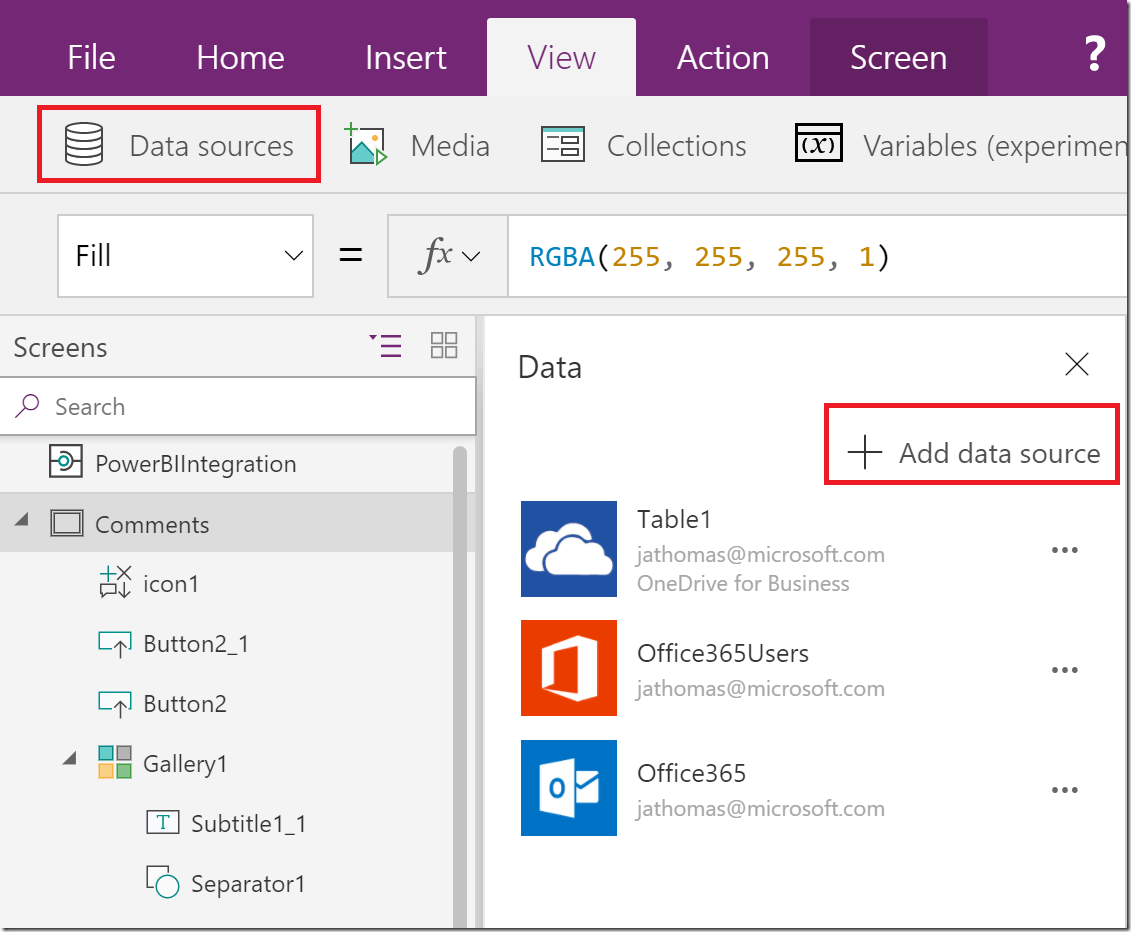Select Button2_1 in the tree
Viewport: 1131px width, 932px height.
[x=196, y=644]
